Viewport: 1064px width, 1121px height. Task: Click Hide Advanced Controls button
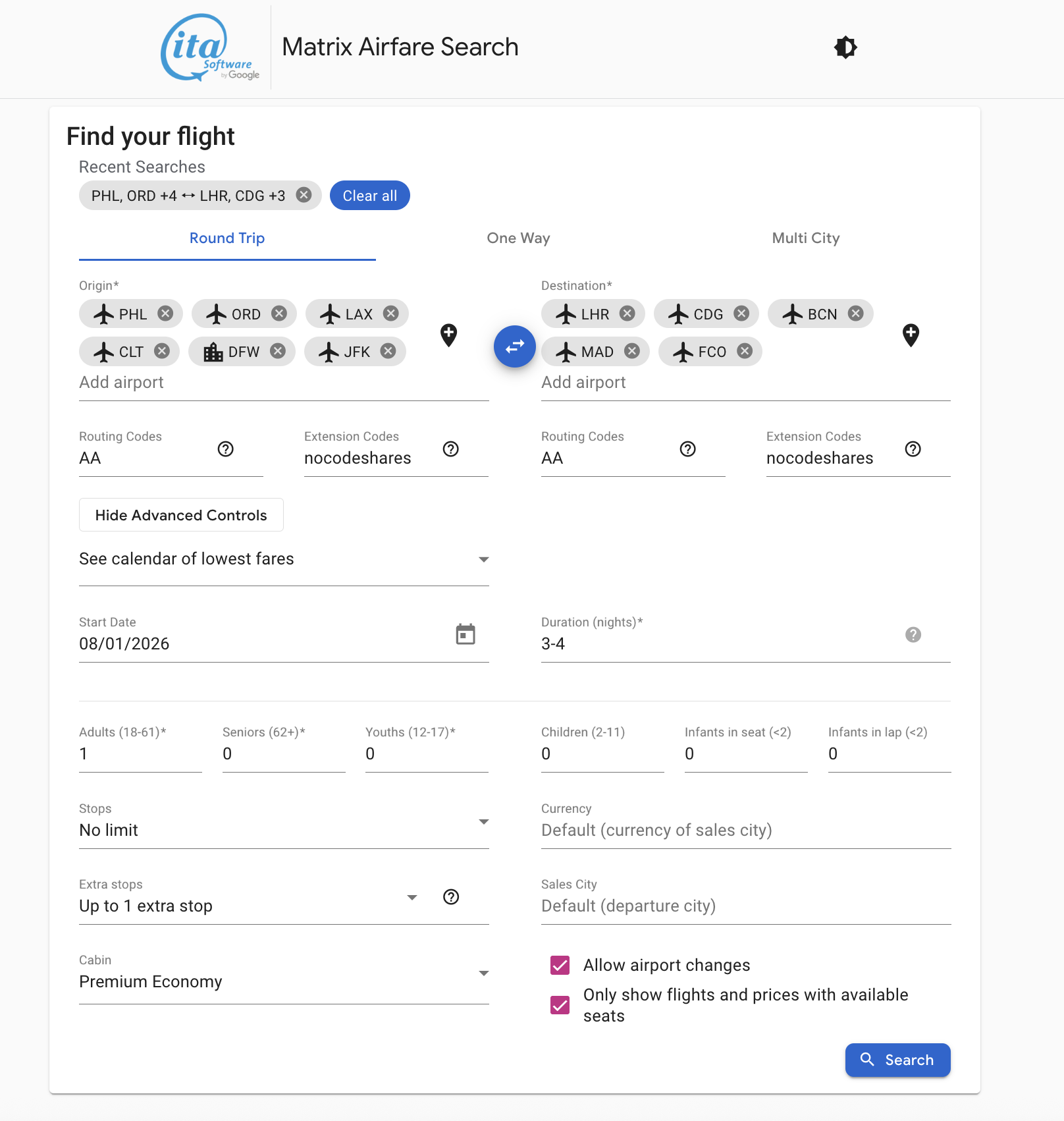tap(181, 515)
